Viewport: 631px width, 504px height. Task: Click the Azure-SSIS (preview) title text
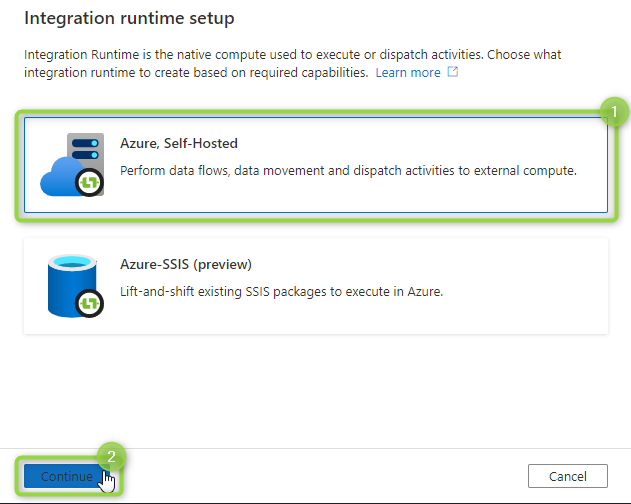(x=186, y=264)
